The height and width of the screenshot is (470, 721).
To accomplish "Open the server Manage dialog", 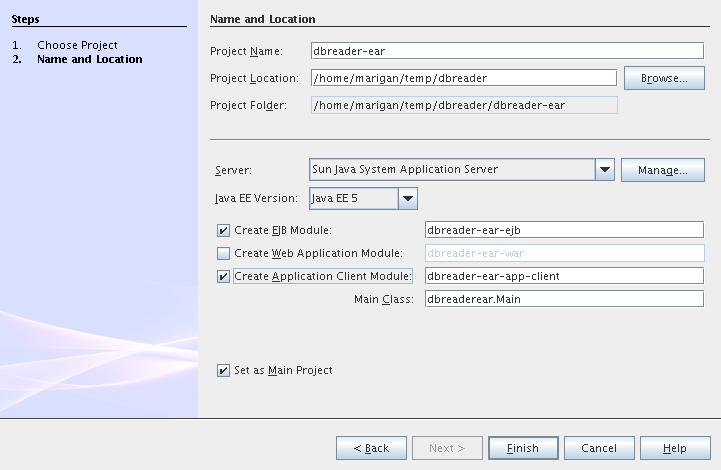I will tap(662, 170).
